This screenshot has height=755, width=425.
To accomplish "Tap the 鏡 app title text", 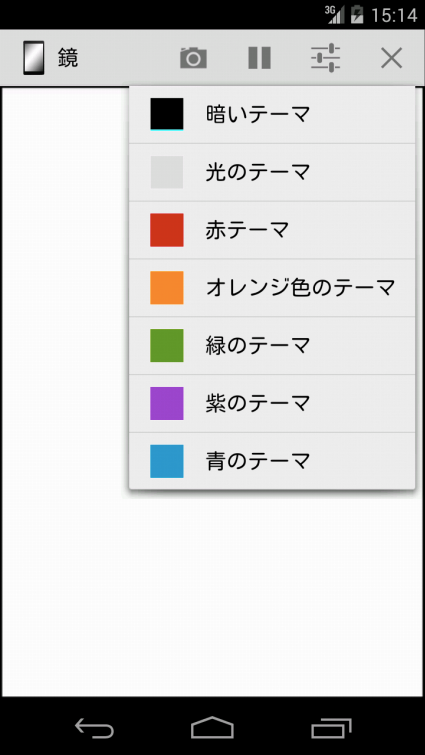I will [68, 58].
